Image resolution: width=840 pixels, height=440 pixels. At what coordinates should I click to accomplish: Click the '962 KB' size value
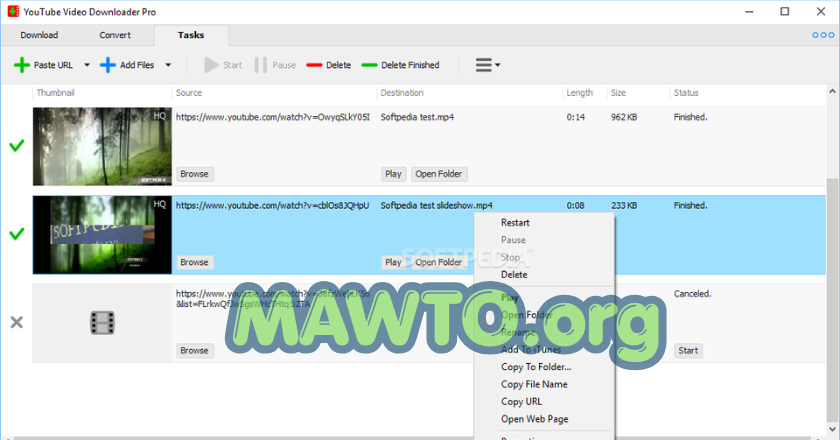624,117
